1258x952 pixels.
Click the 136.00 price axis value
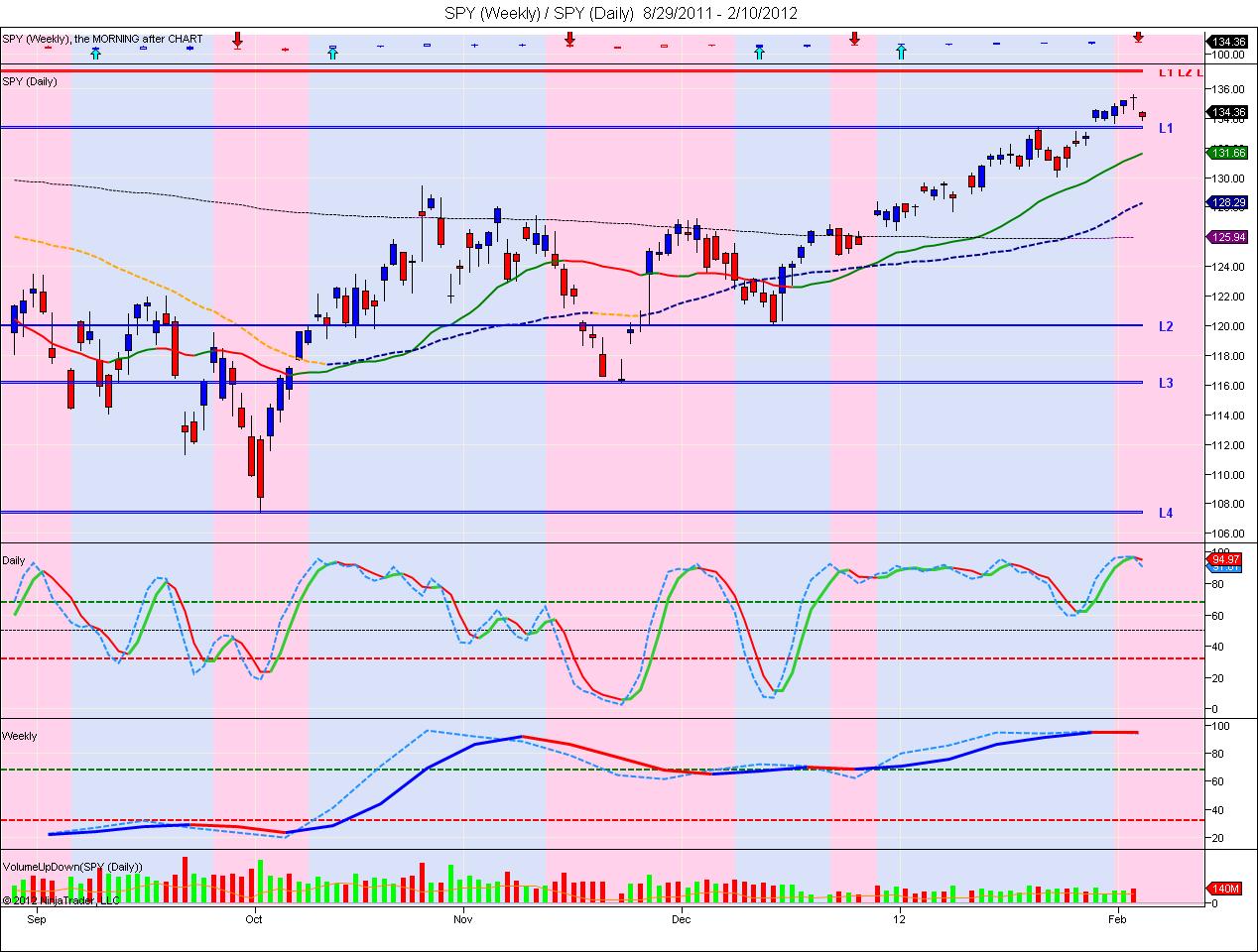coord(1228,89)
